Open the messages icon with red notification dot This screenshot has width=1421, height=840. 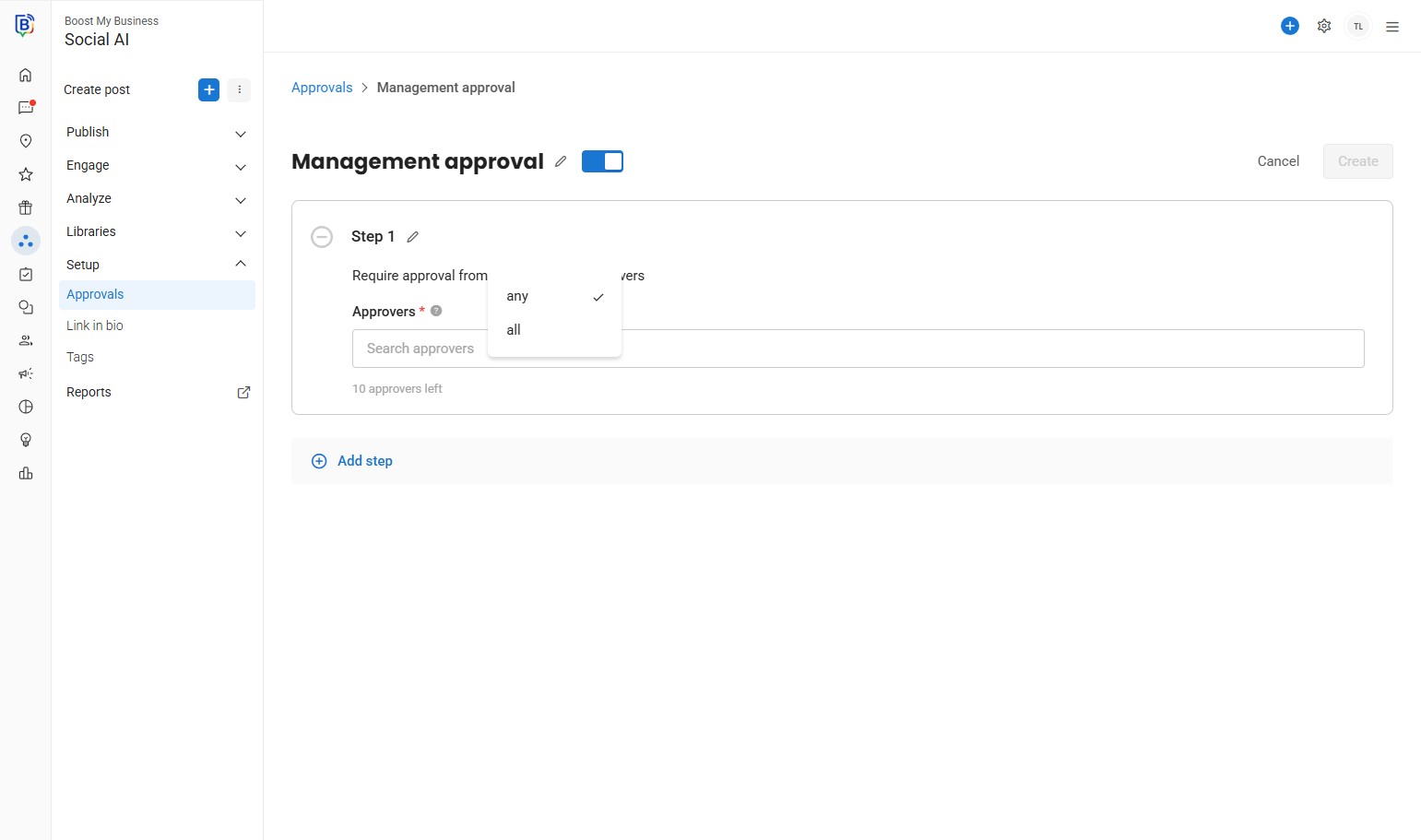[26, 108]
